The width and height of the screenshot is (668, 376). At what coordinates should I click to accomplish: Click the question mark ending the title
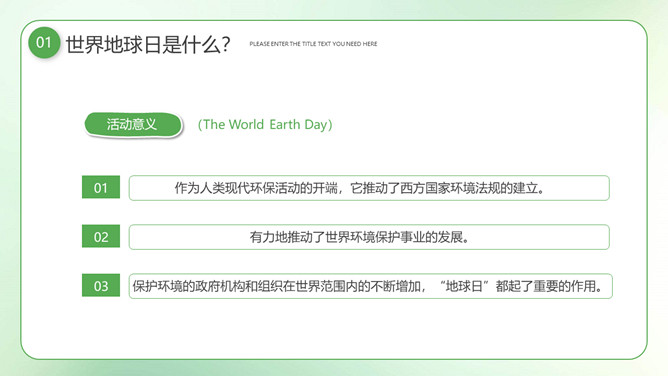click(x=226, y=44)
